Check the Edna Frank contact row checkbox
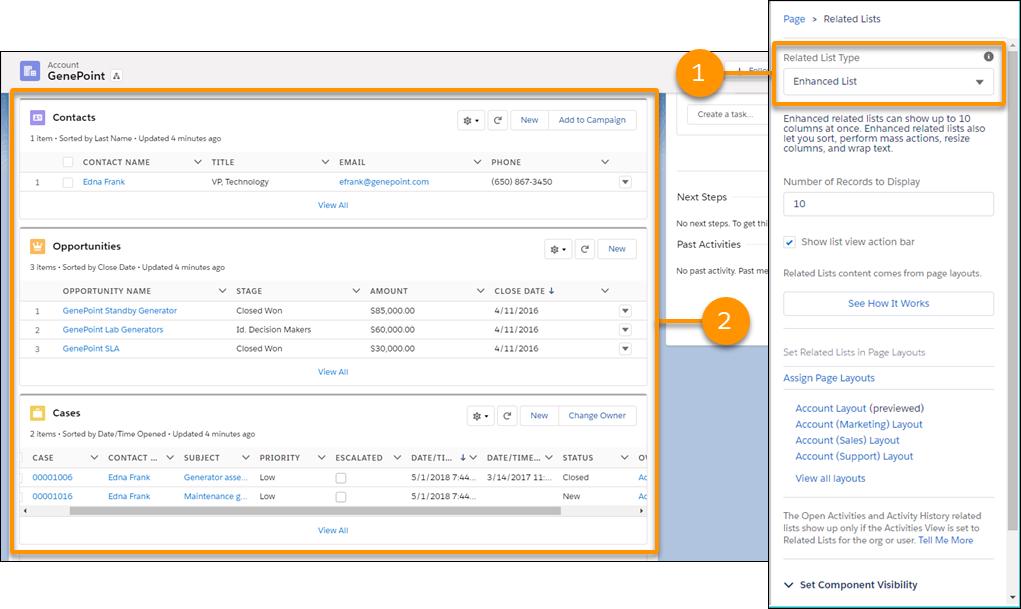Viewport: 1021px width, 609px height. 68,182
